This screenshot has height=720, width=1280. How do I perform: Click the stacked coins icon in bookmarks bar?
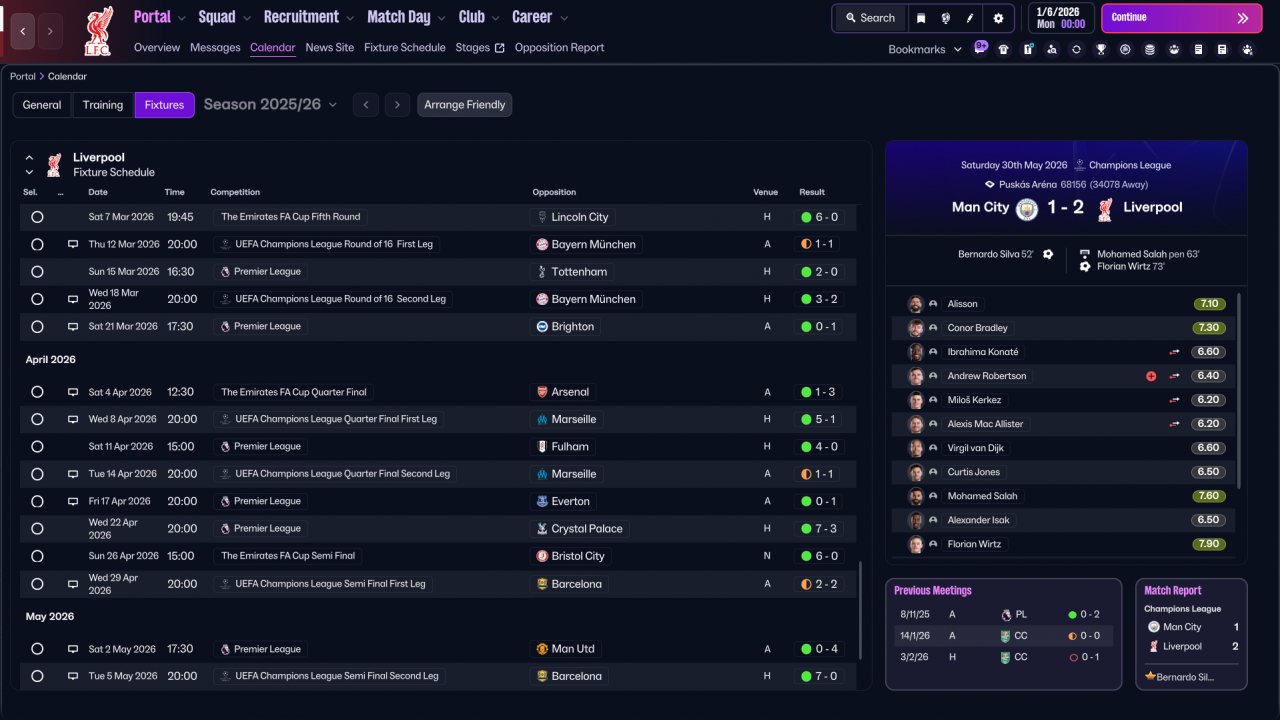coord(1150,49)
